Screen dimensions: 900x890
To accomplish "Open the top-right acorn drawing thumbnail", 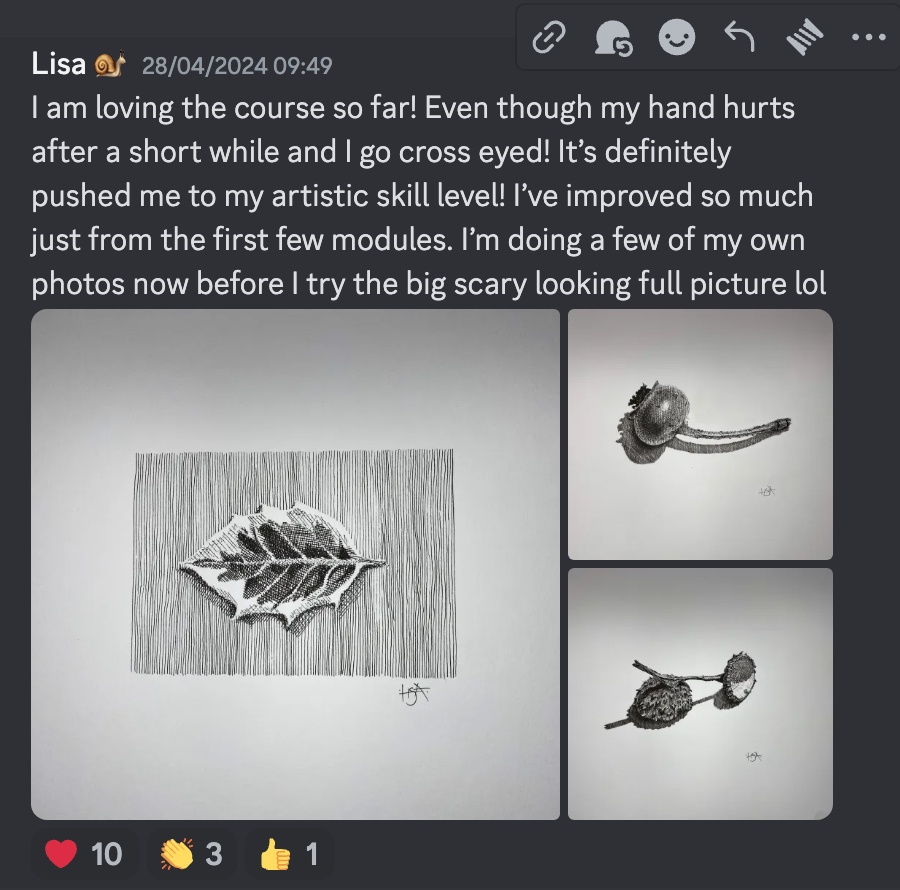I will coord(700,434).
